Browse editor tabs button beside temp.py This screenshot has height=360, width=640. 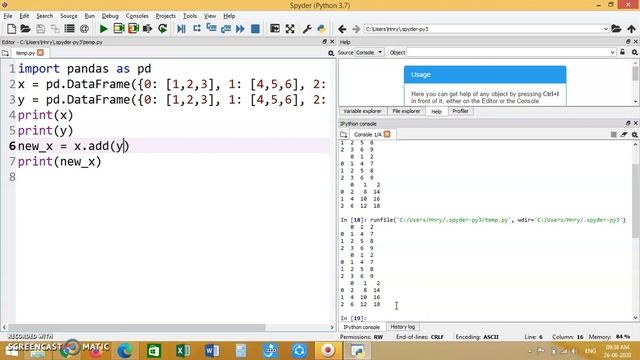coord(5,53)
